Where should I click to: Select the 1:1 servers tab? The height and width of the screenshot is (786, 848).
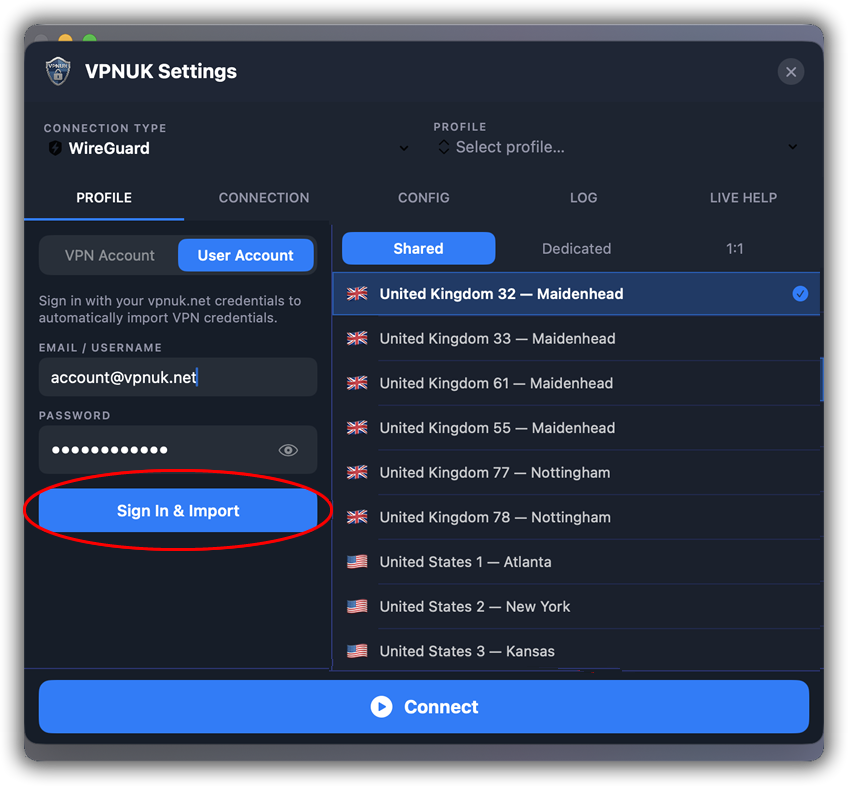pos(734,249)
